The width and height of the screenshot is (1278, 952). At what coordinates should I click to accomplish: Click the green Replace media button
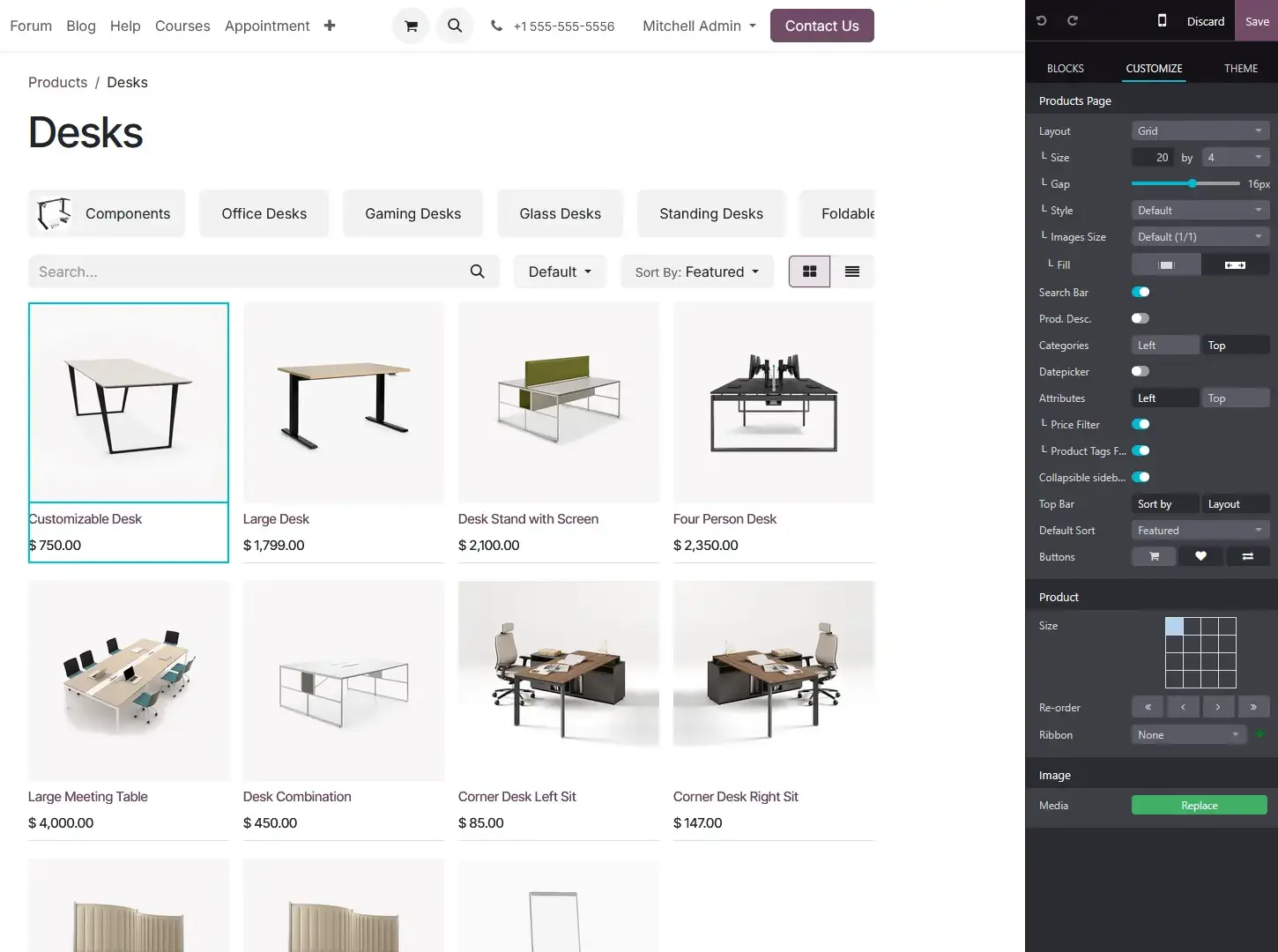click(x=1199, y=805)
